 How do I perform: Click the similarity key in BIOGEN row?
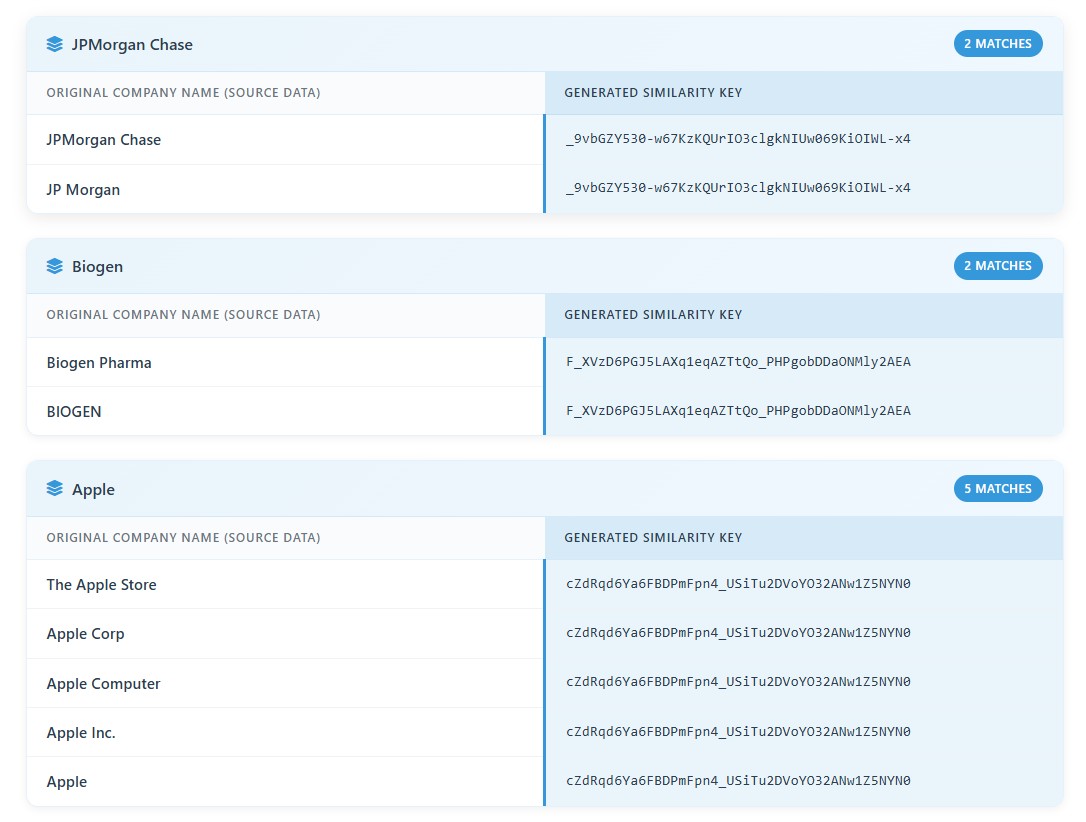(x=738, y=411)
